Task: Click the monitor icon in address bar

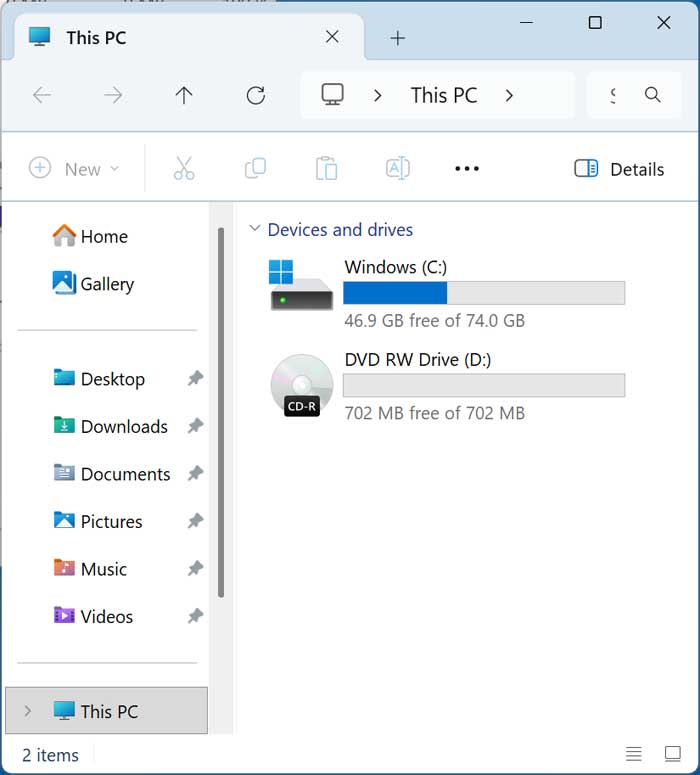Action: [x=333, y=94]
